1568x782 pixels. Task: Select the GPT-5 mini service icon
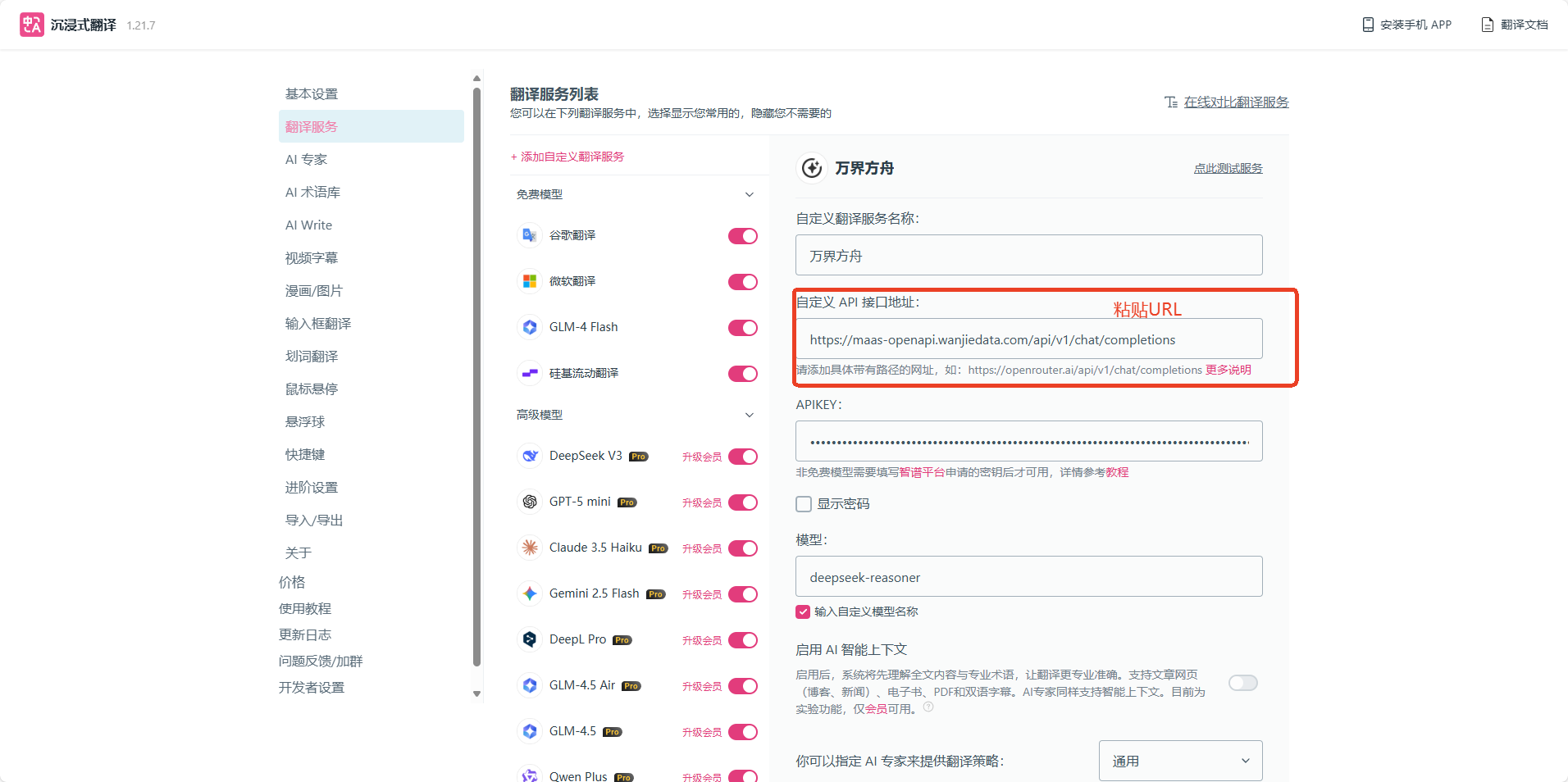coord(530,502)
